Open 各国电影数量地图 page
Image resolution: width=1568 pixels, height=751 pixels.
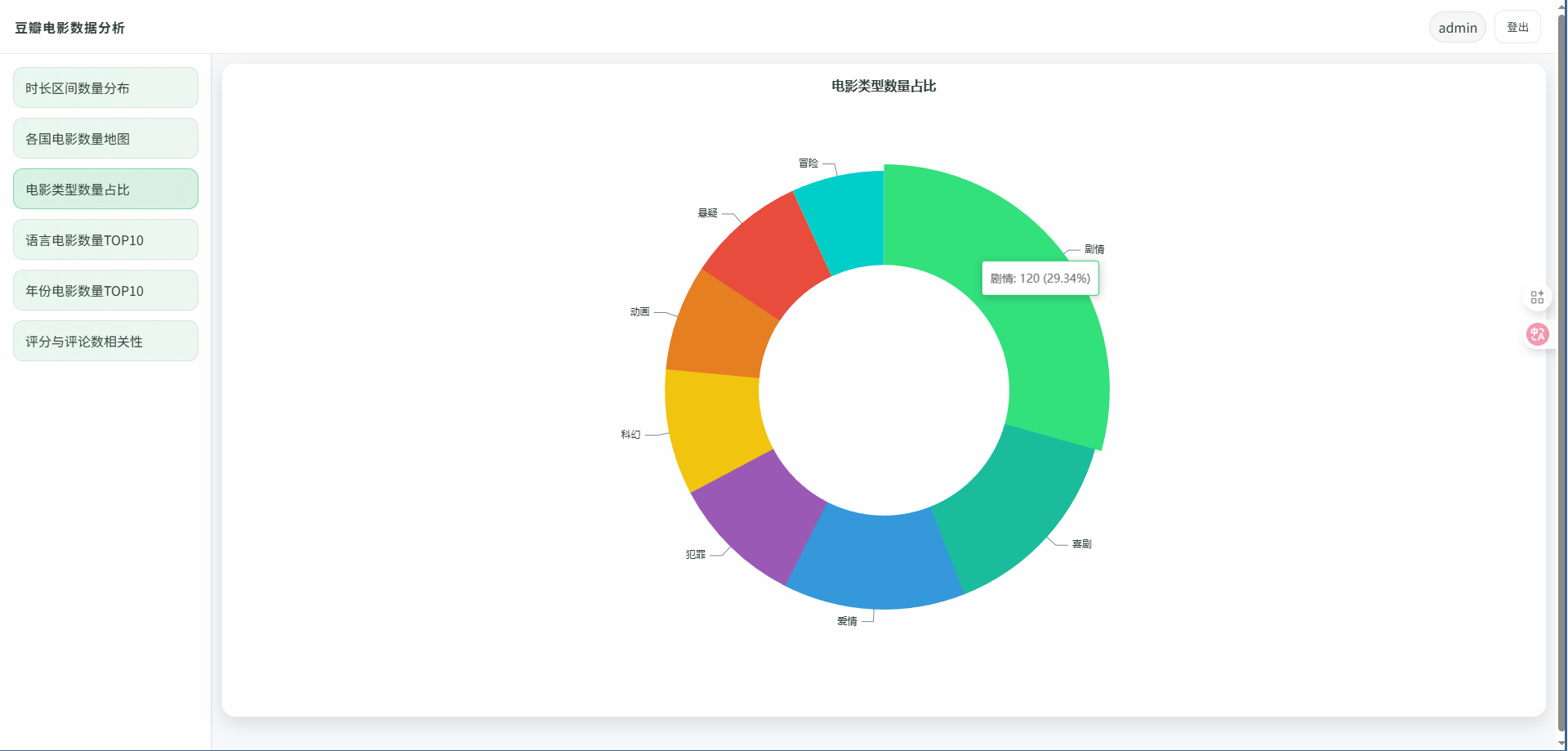tap(105, 138)
